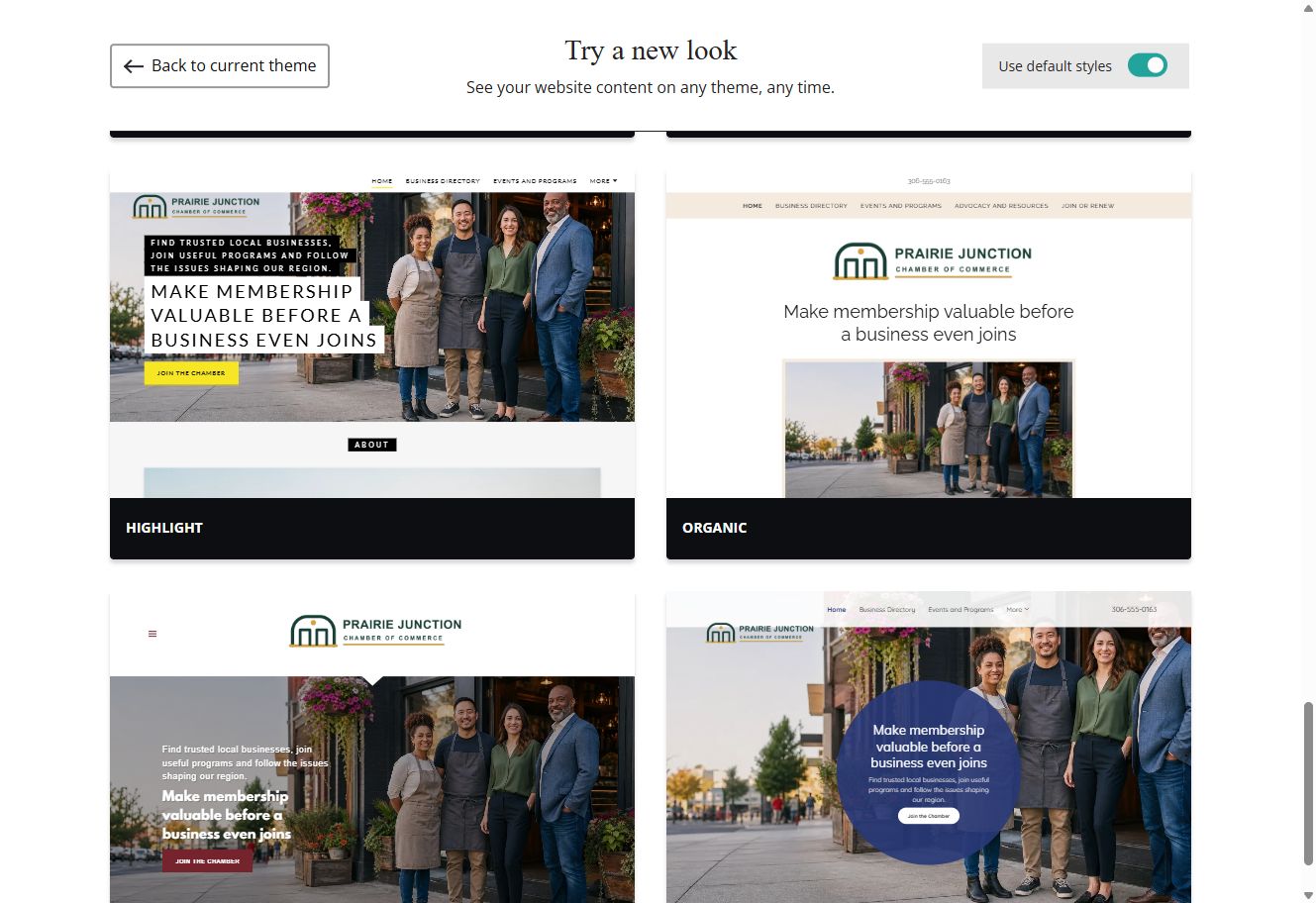Image resolution: width=1316 pixels, height=903 pixels.
Task: Click the subtitle about any theme, any time
Action: tap(651, 87)
